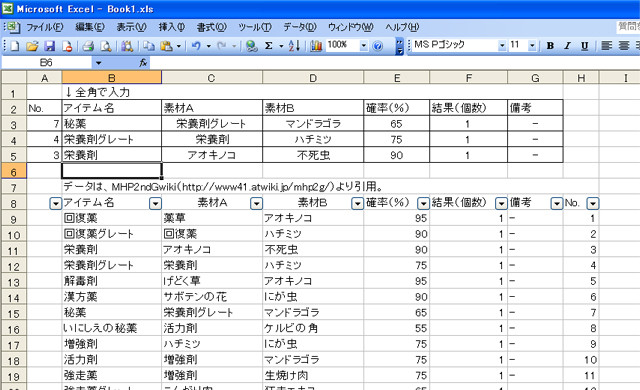Viewport: 640px width, 390px height.
Task: Select cell ケルビの角
Action: point(313,328)
